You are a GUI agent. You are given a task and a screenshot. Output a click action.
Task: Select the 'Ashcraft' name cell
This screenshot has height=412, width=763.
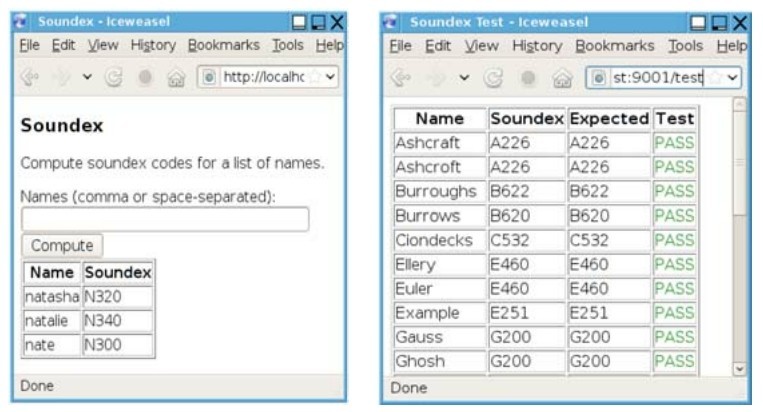coord(440,143)
